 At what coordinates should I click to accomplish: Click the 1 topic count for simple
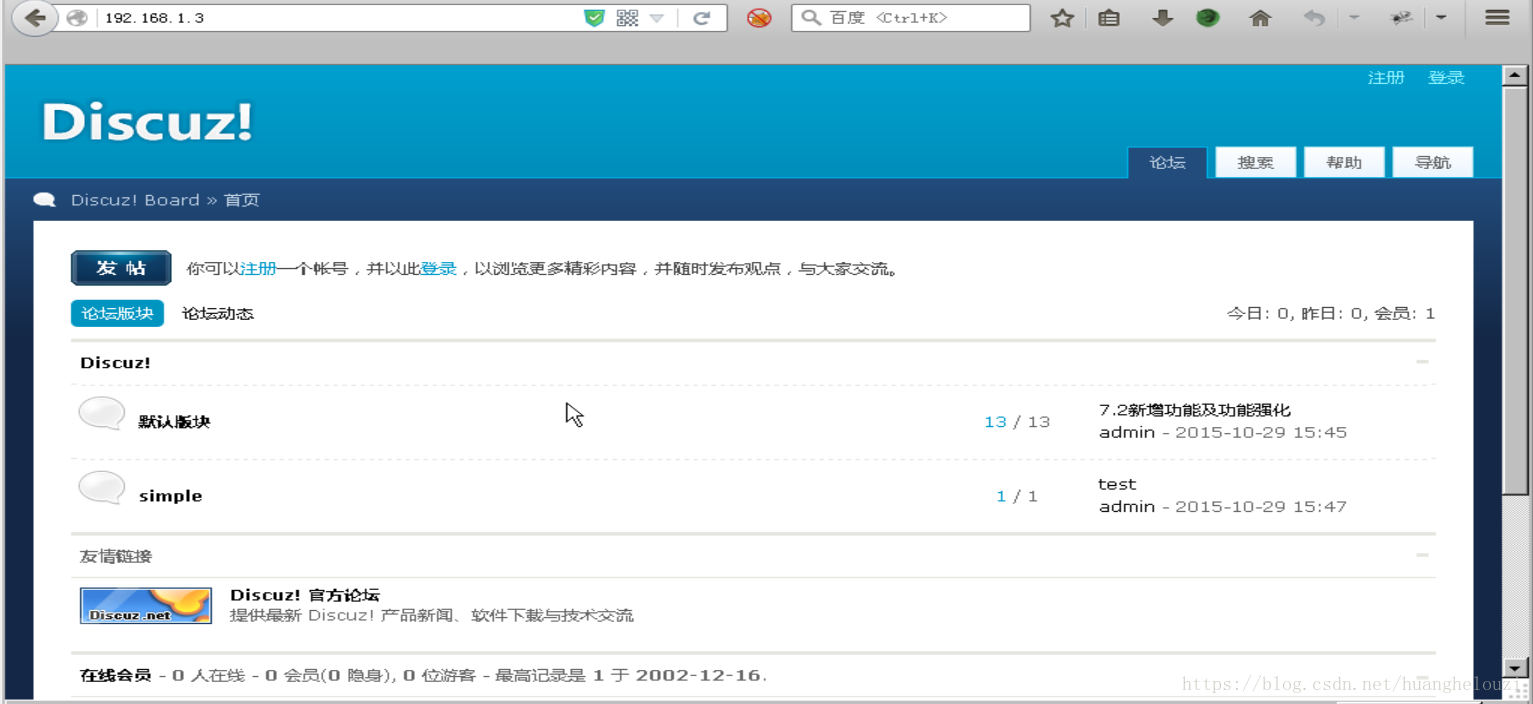tap(1001, 496)
